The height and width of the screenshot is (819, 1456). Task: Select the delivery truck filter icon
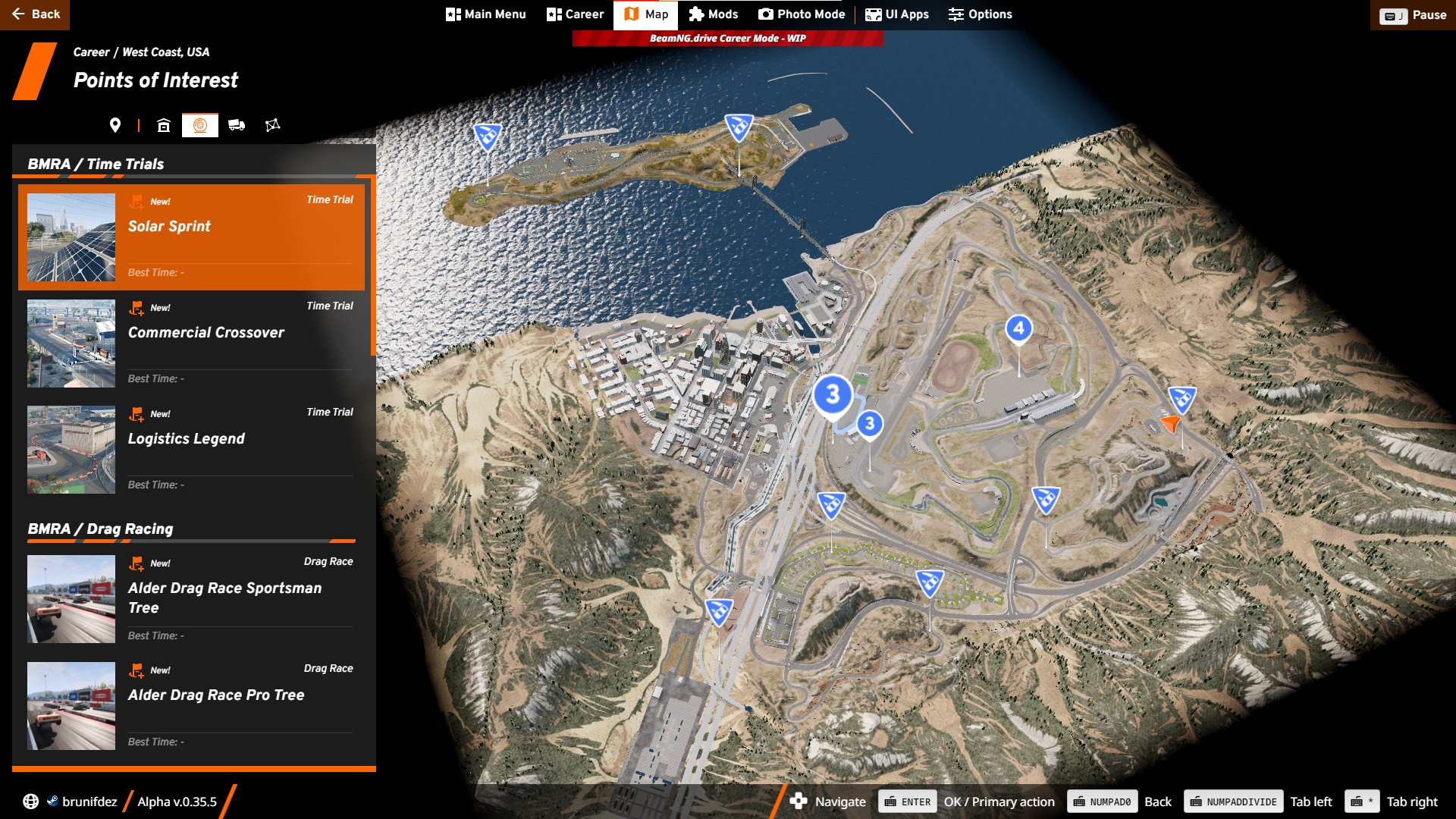[237, 125]
